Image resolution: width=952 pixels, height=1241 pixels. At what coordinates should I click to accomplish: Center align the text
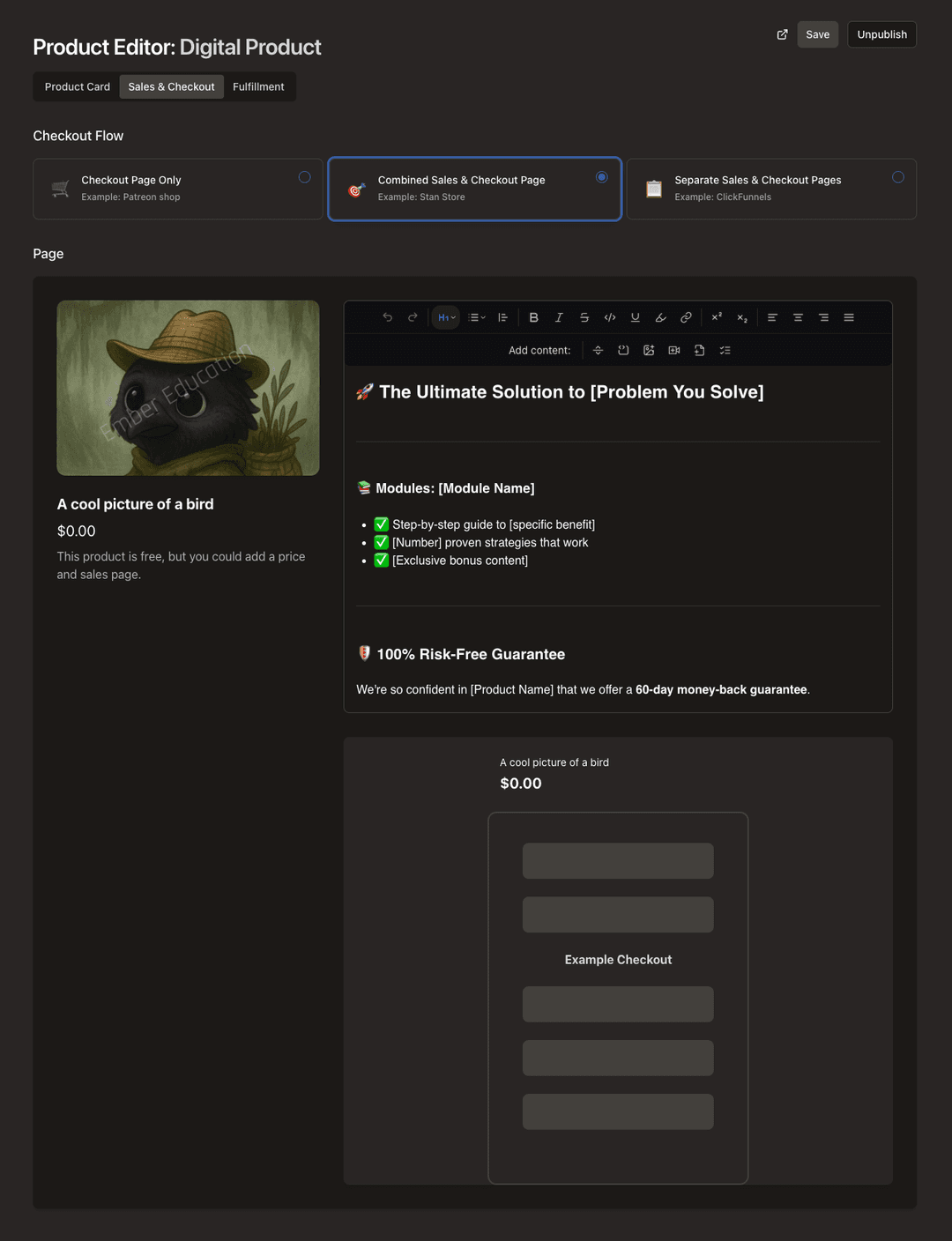(x=798, y=317)
